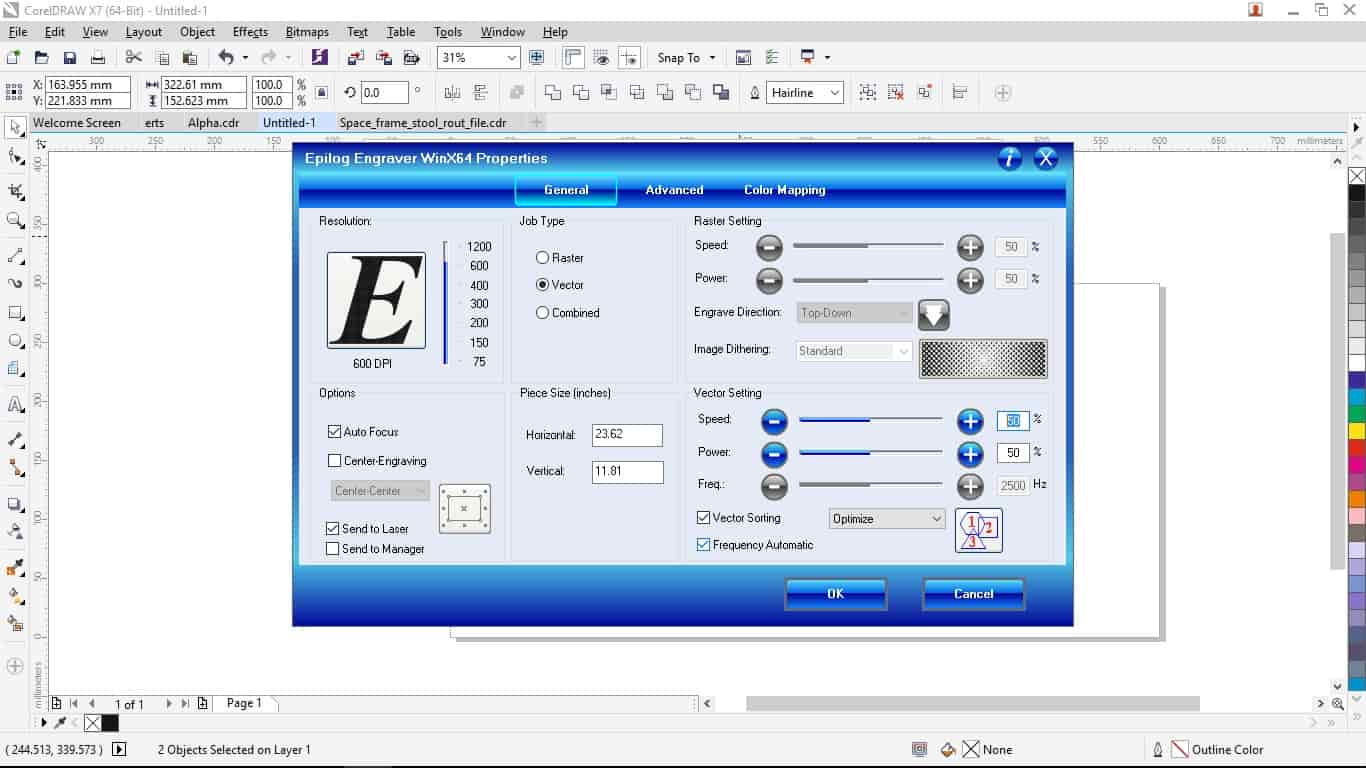Open the Hairline outline width dropdown

(x=835, y=93)
